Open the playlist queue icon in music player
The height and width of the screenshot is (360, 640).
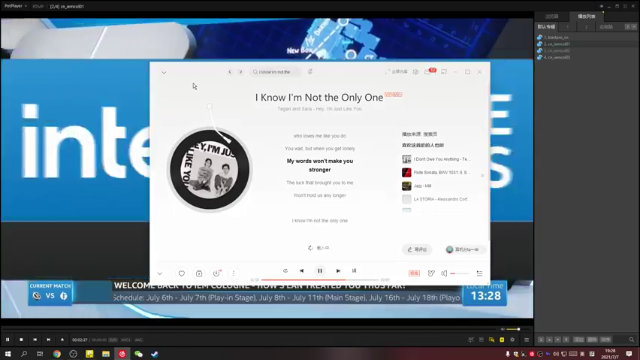(480, 273)
